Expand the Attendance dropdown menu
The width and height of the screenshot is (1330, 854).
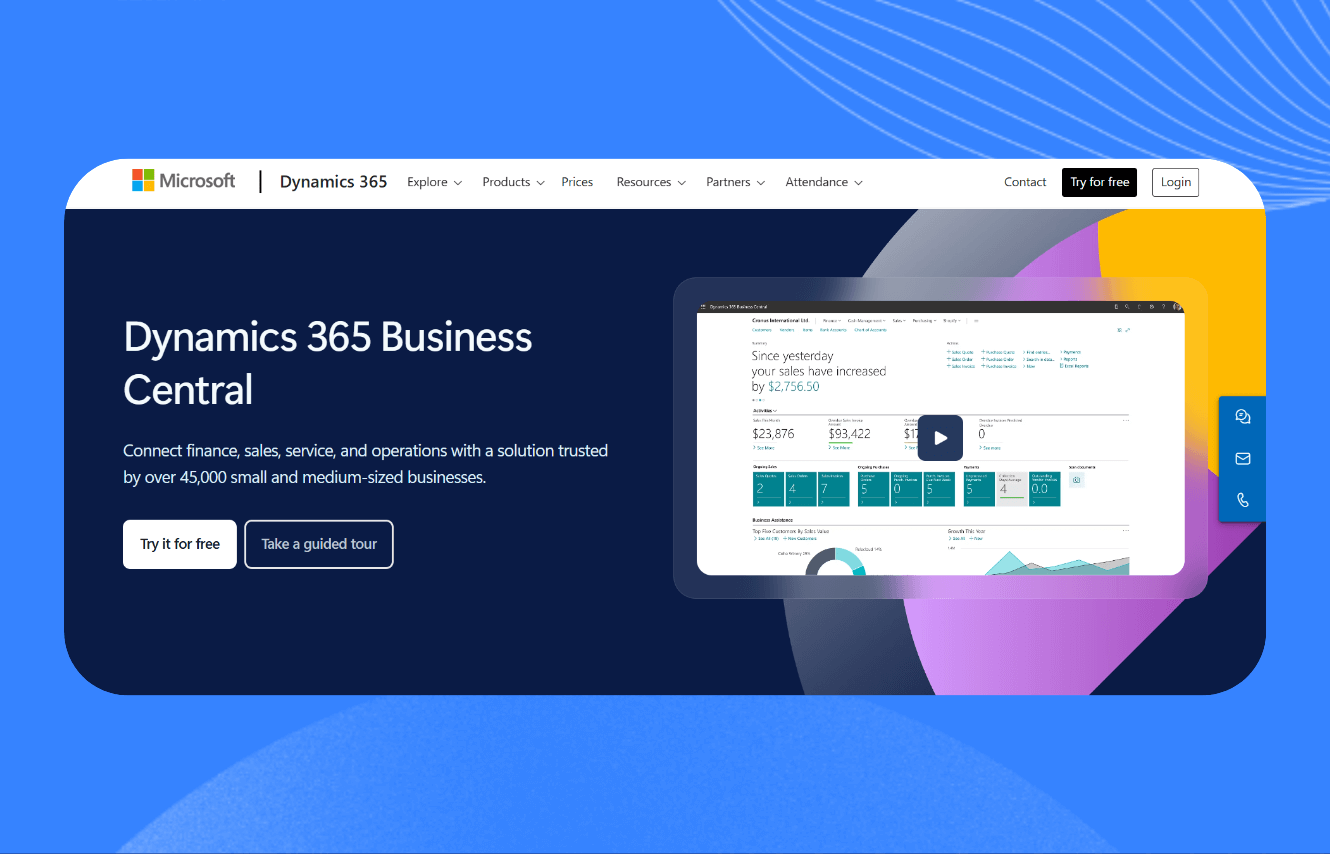[823, 182]
